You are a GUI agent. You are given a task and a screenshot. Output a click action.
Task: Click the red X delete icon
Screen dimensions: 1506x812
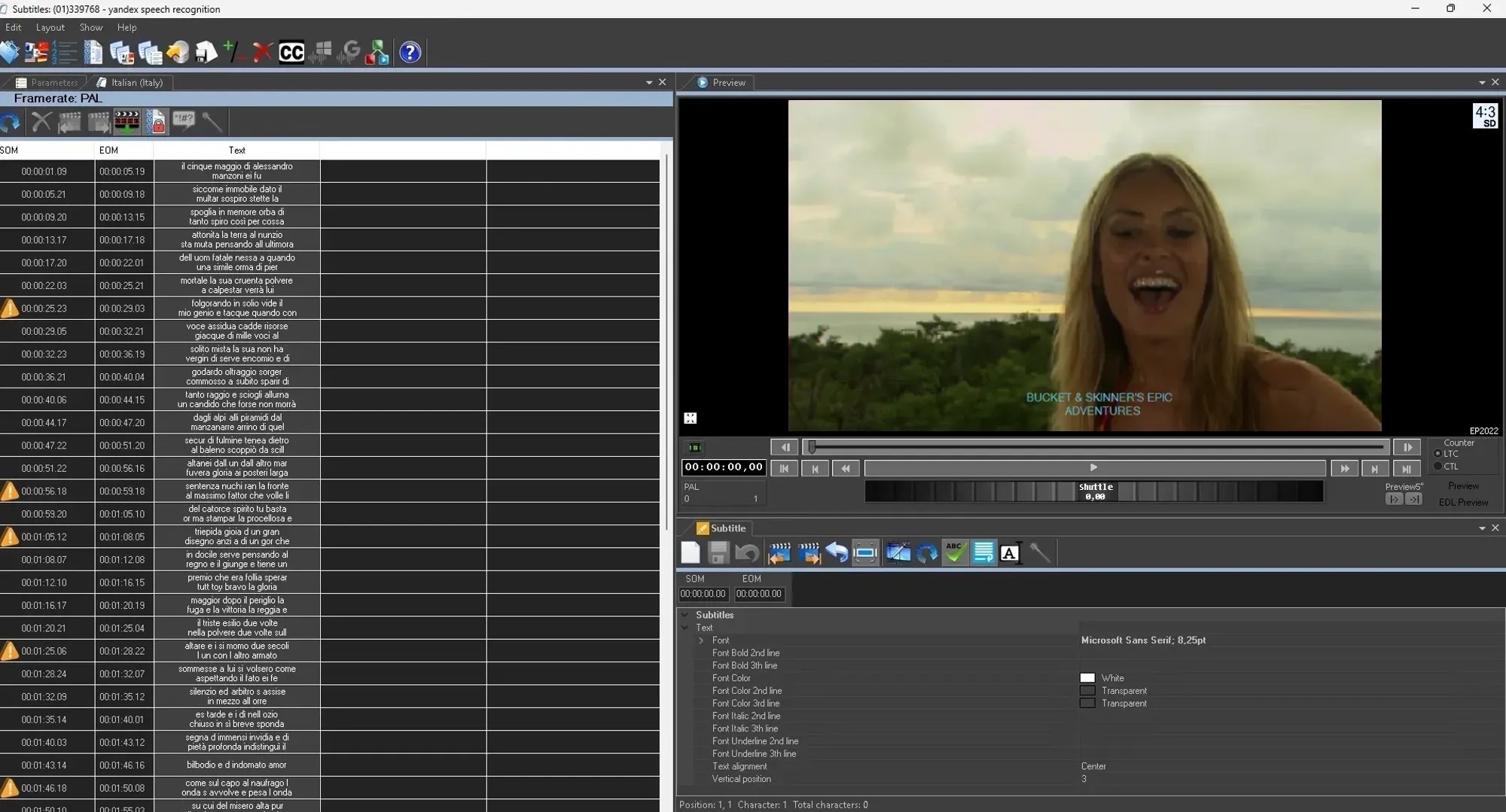pos(262,52)
